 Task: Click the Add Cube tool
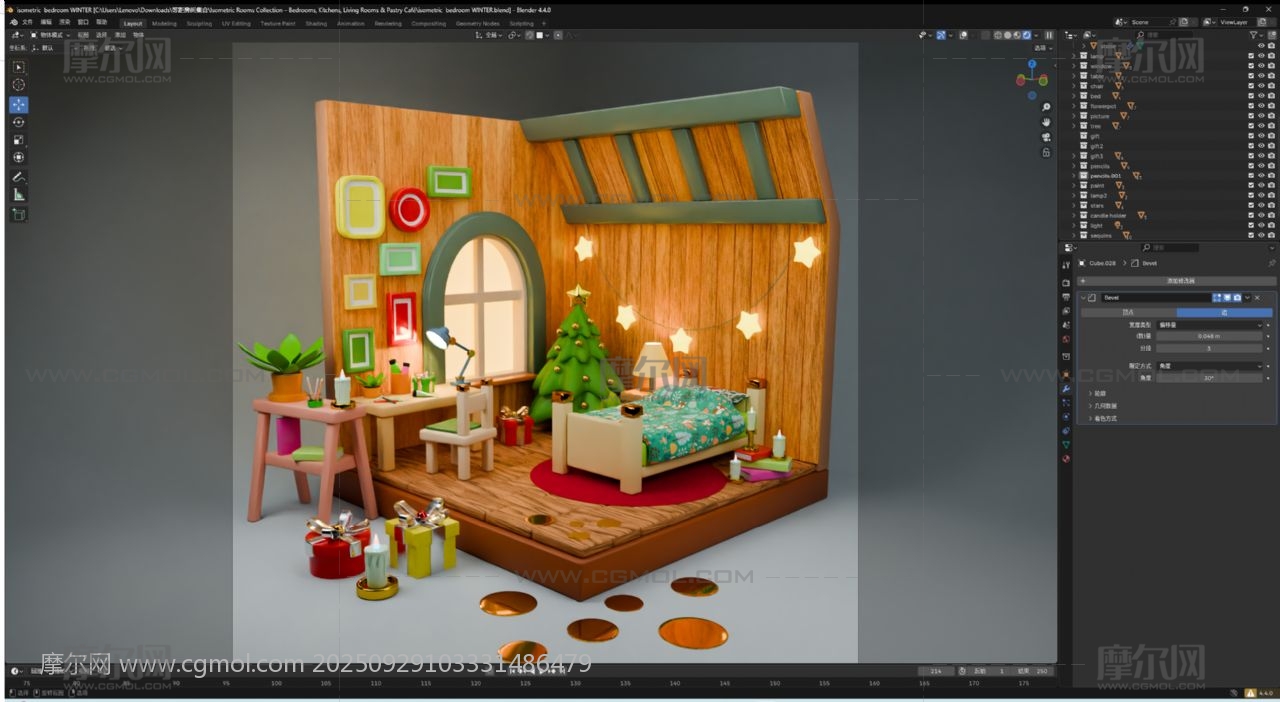(19, 214)
